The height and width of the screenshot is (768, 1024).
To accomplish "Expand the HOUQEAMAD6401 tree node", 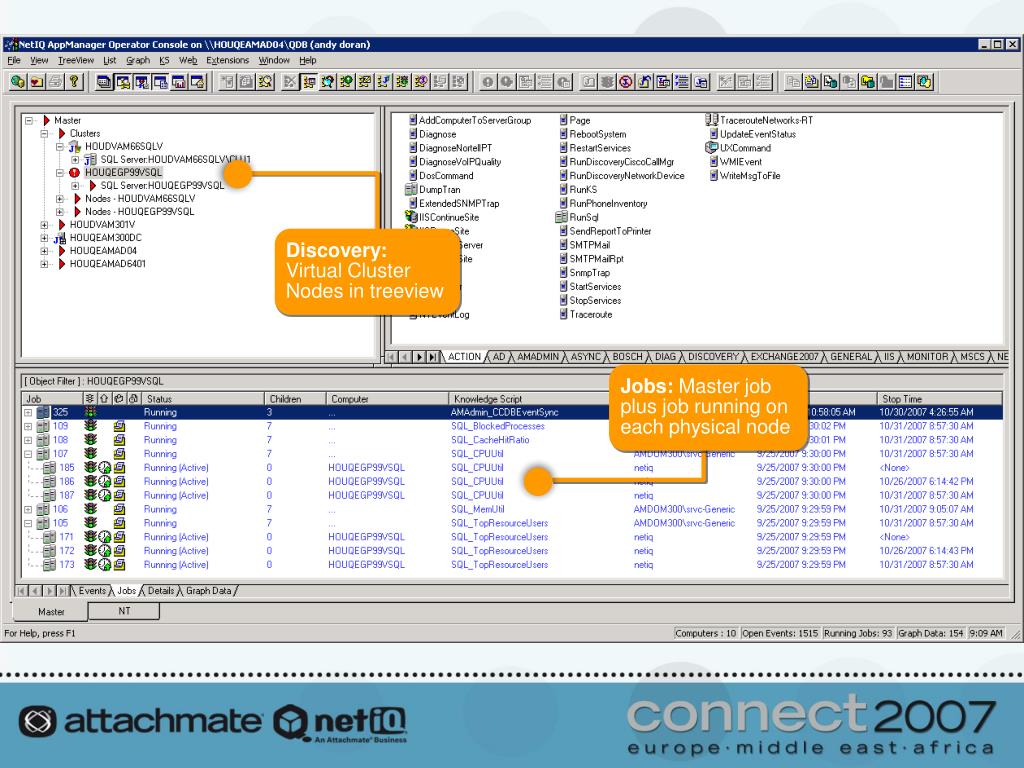I will click(44, 264).
